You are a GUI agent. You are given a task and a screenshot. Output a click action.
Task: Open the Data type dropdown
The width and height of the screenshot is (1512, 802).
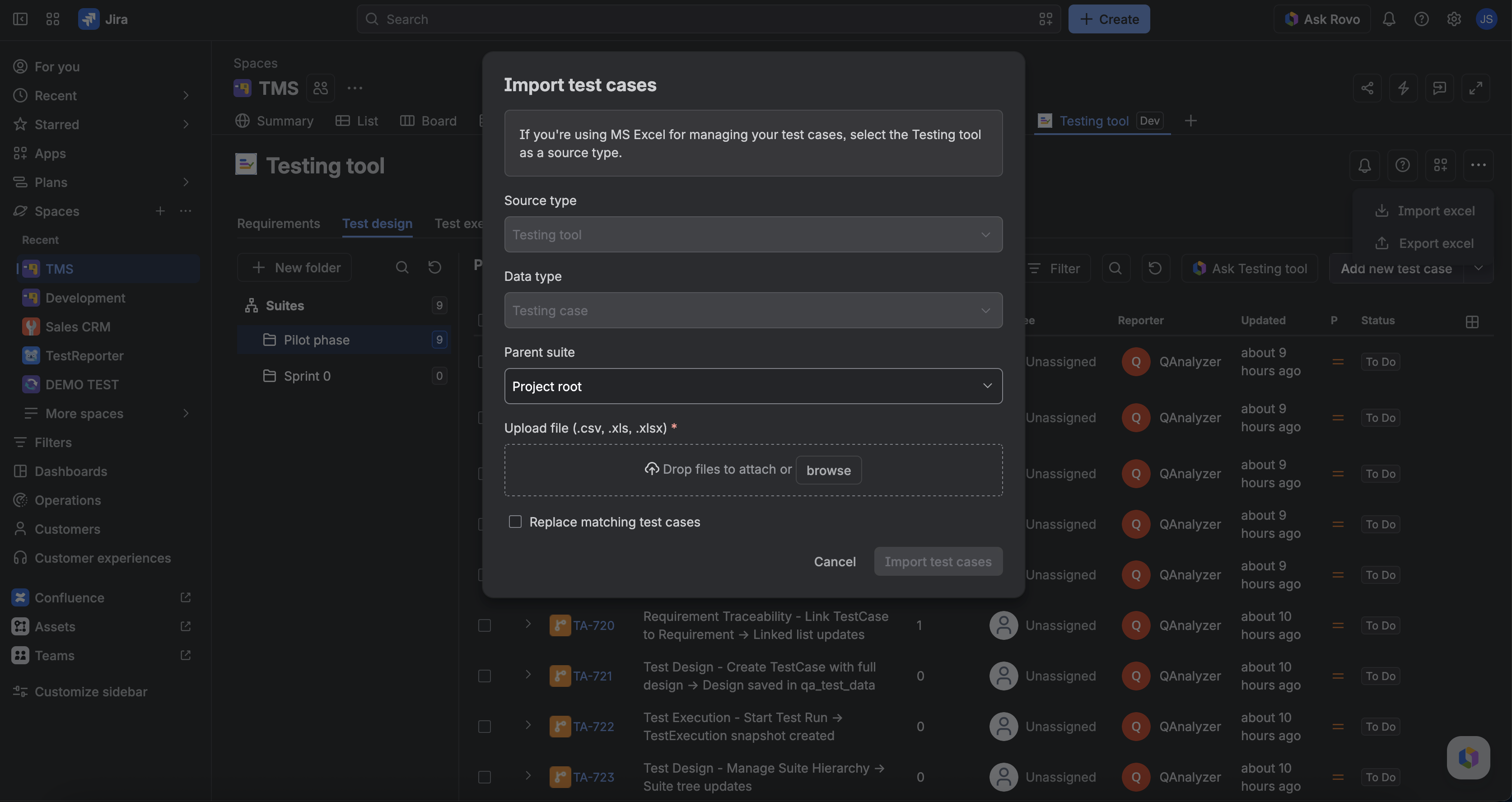tap(753, 310)
